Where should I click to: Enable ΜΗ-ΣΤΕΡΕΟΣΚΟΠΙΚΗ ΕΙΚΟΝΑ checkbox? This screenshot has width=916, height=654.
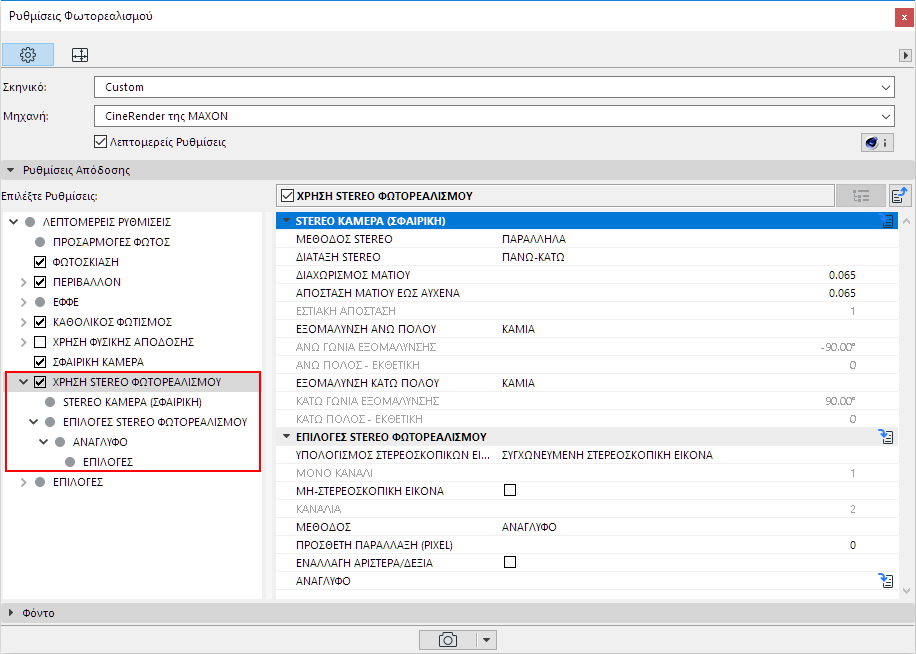[x=510, y=490]
